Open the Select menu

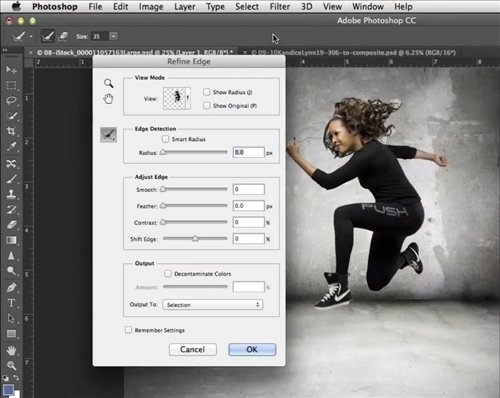[x=247, y=6]
